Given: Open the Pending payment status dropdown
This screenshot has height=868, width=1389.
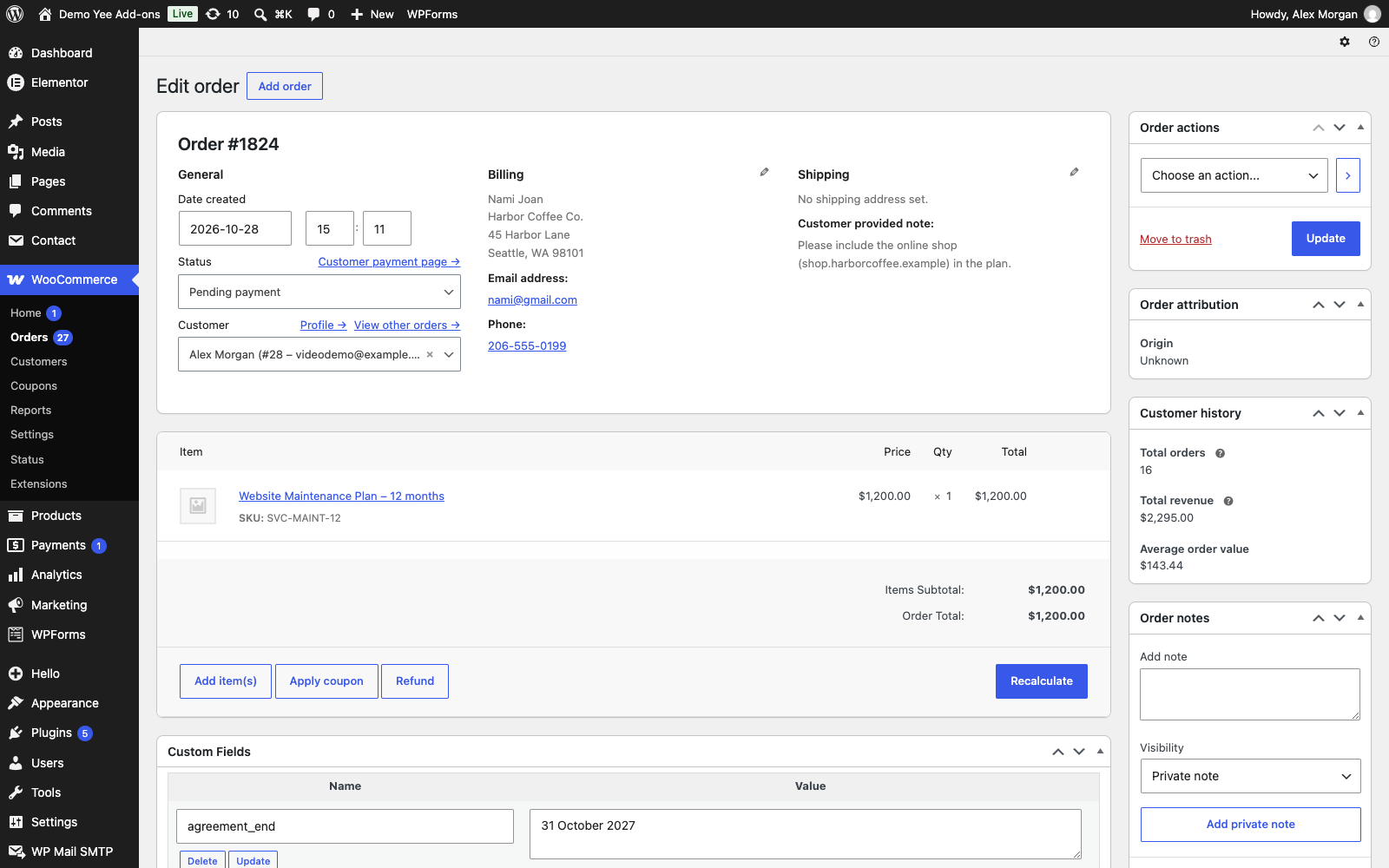Looking at the screenshot, I should tap(319, 292).
